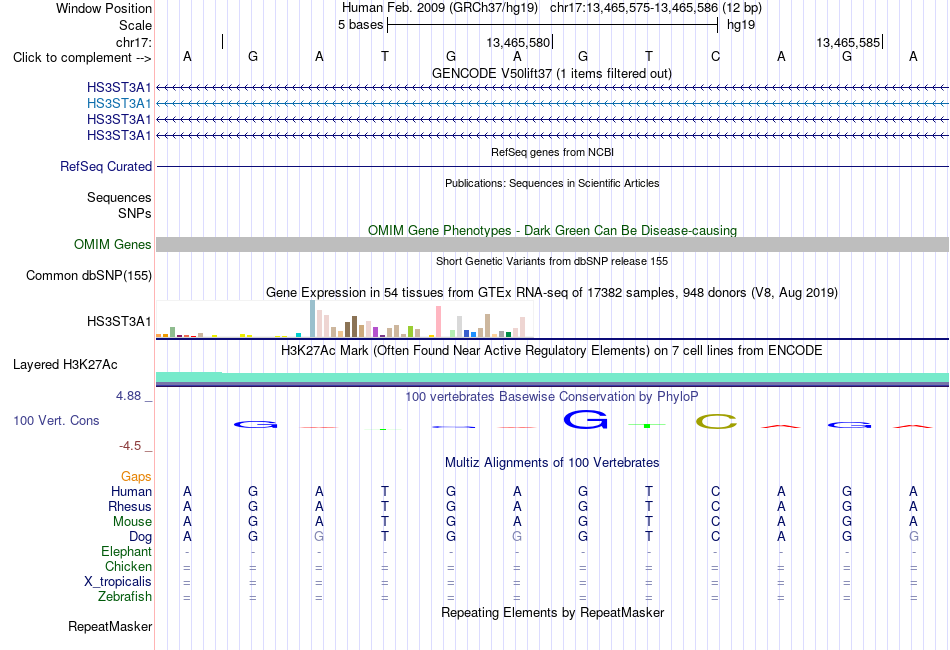Image resolution: width=950 pixels, height=650 pixels.
Task: Click the Zebrafish alignment row label
Action: pos(125,597)
